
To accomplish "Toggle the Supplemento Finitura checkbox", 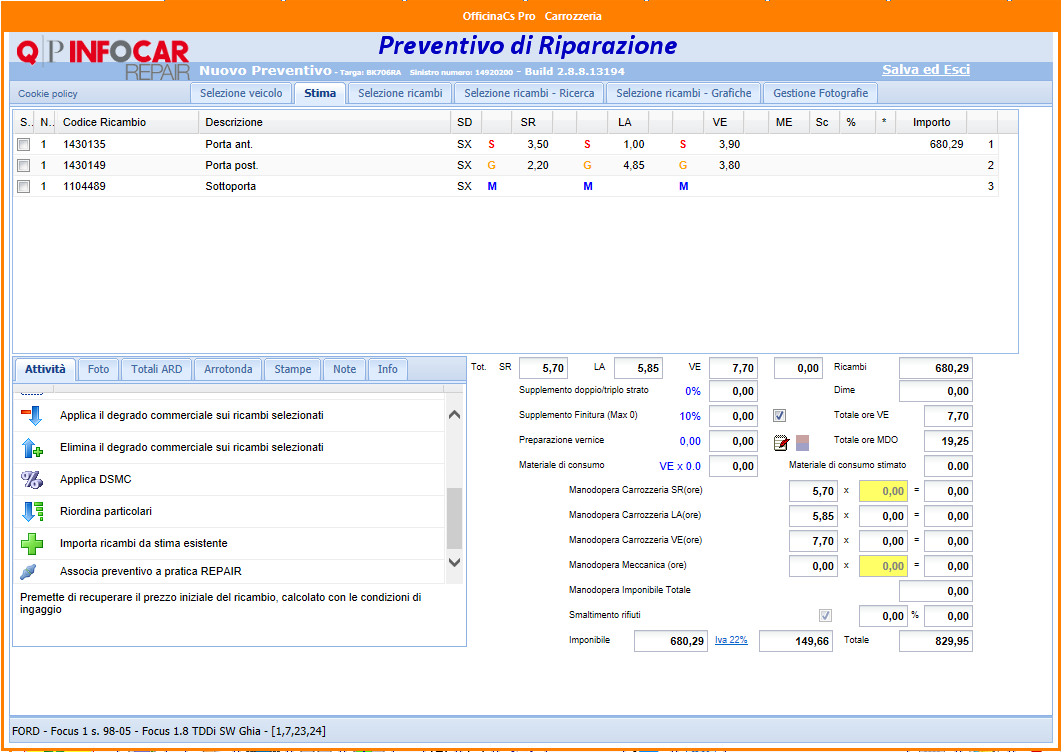I will [x=780, y=416].
